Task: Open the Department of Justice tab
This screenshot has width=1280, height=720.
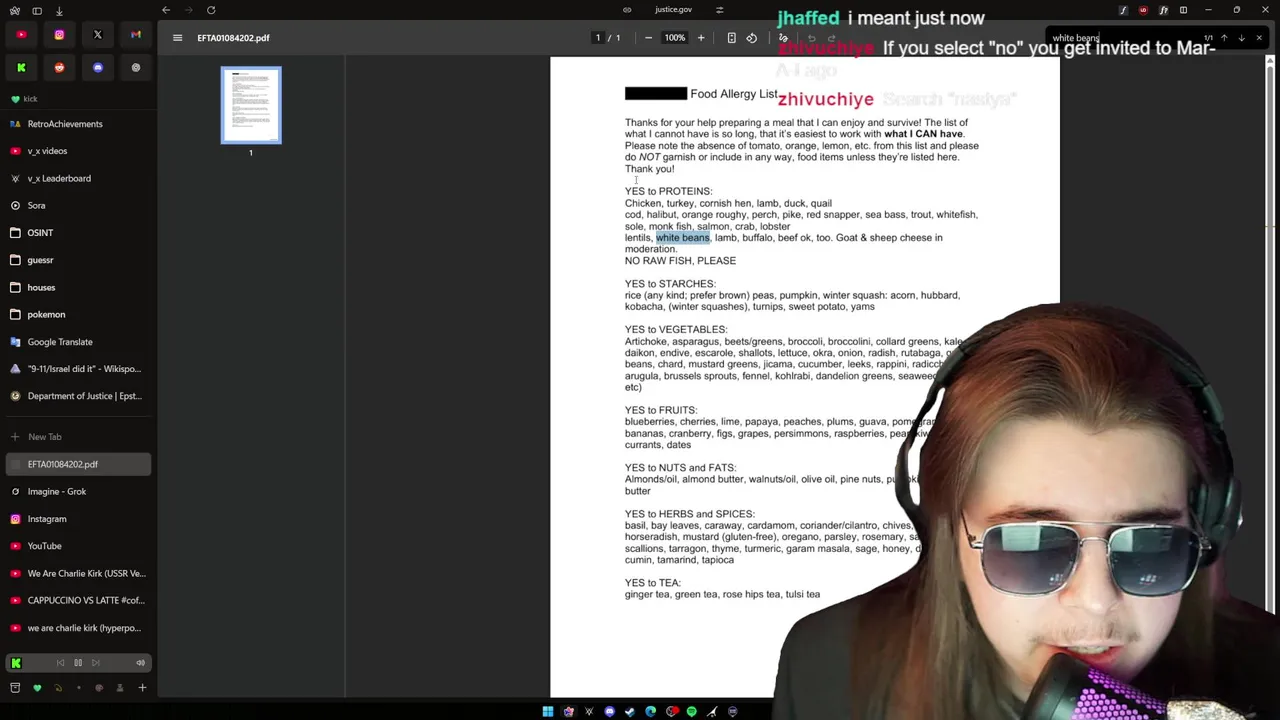Action: pyautogui.click(x=78, y=396)
